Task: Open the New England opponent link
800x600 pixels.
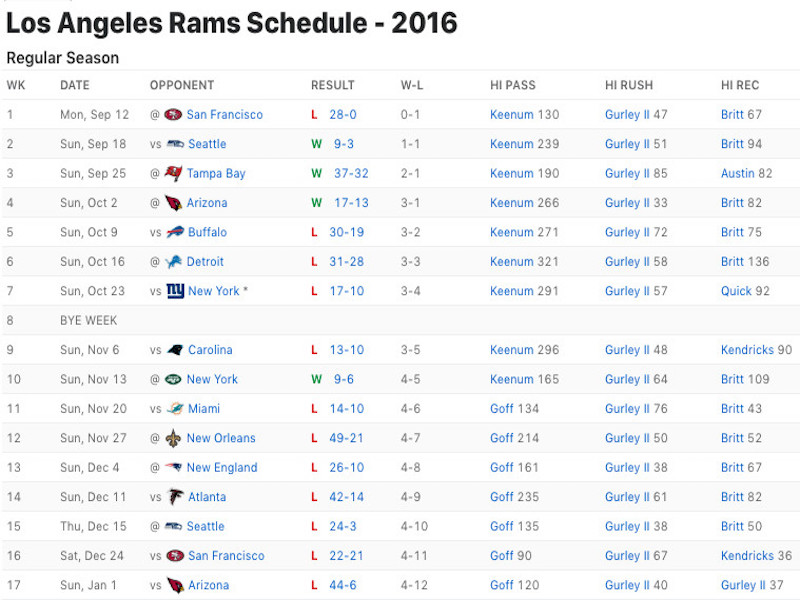Action: [222, 467]
